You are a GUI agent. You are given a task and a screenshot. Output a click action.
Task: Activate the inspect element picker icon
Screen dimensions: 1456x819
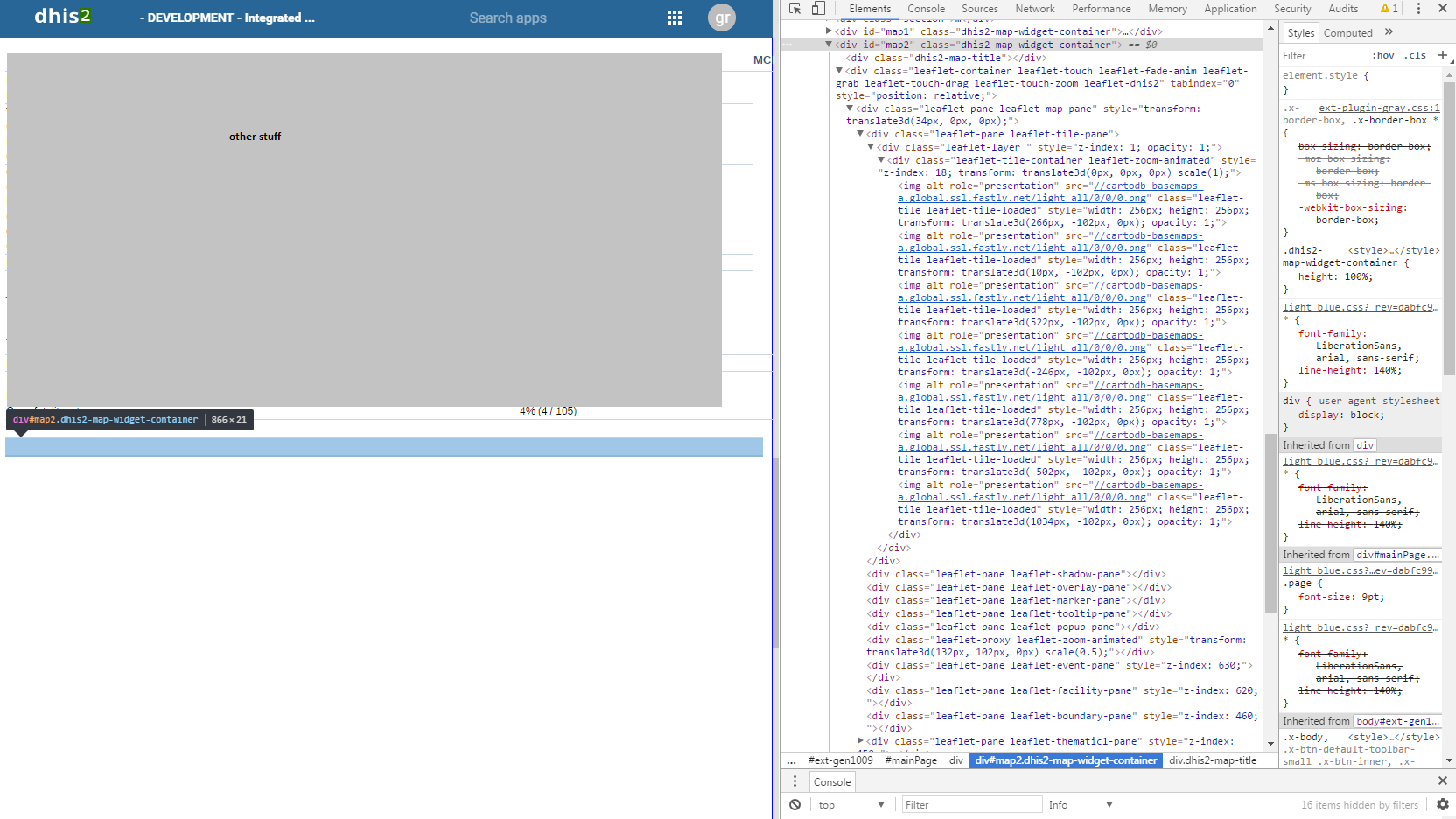[x=794, y=9]
